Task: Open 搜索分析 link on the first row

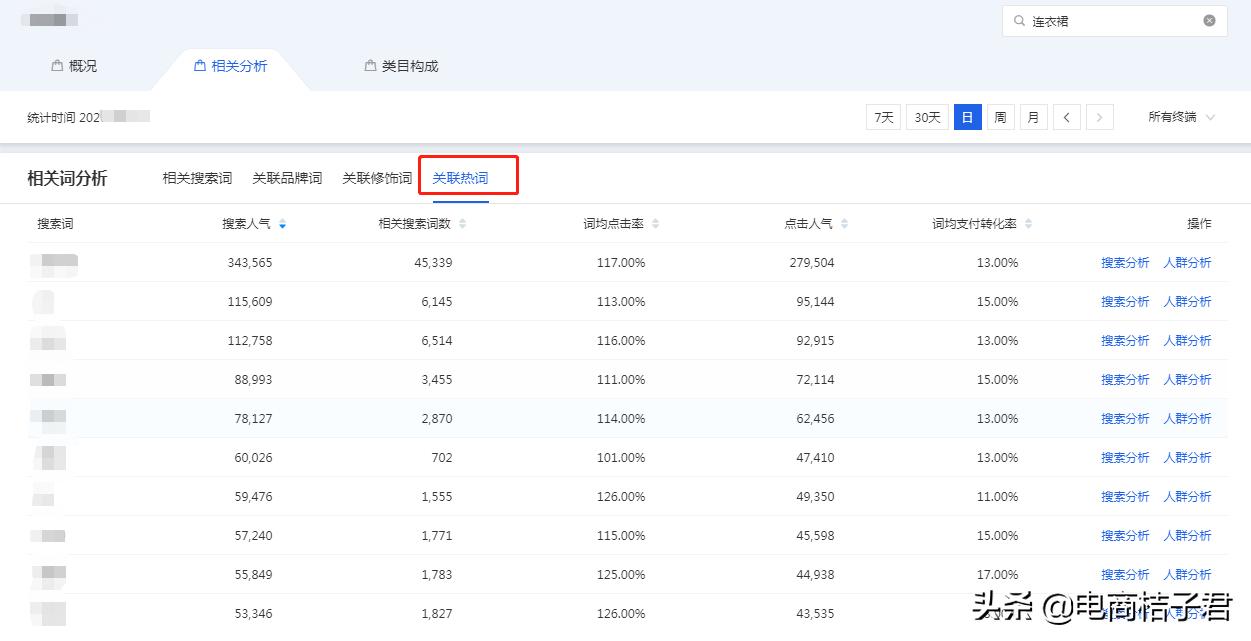Action: (x=1124, y=262)
